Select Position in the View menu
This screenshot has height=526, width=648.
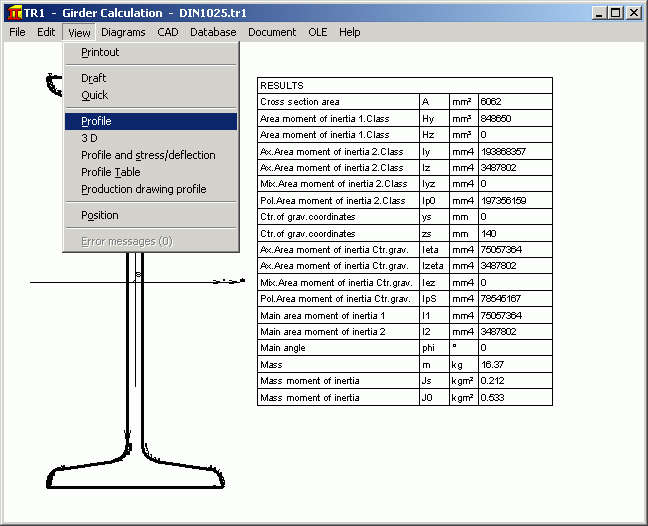pyautogui.click(x=151, y=215)
